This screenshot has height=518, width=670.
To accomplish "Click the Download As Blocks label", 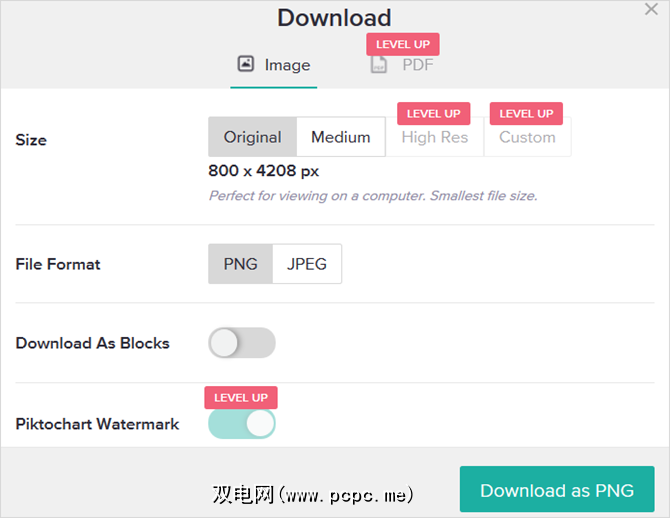I will (93, 343).
